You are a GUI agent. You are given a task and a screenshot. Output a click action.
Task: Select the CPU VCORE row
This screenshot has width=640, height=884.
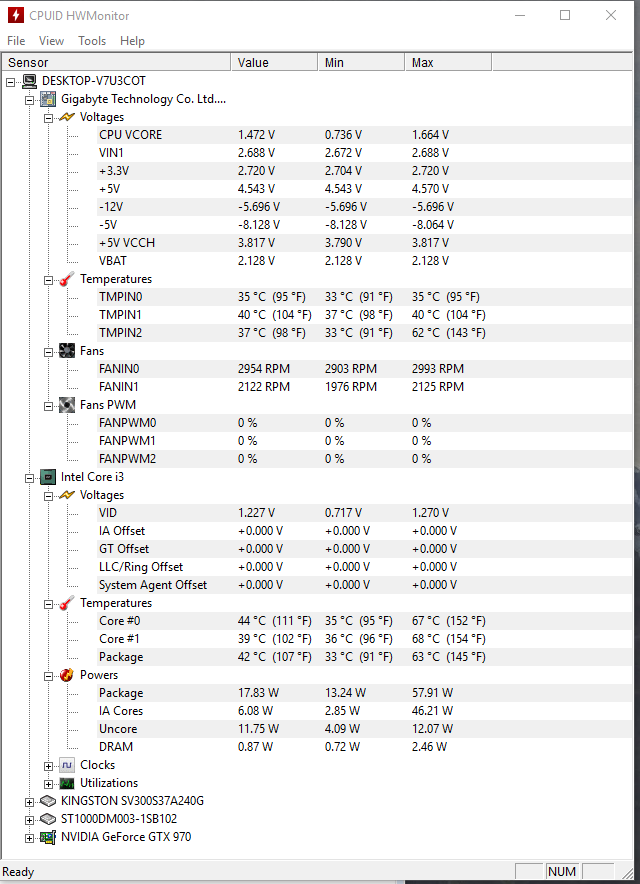364,135
